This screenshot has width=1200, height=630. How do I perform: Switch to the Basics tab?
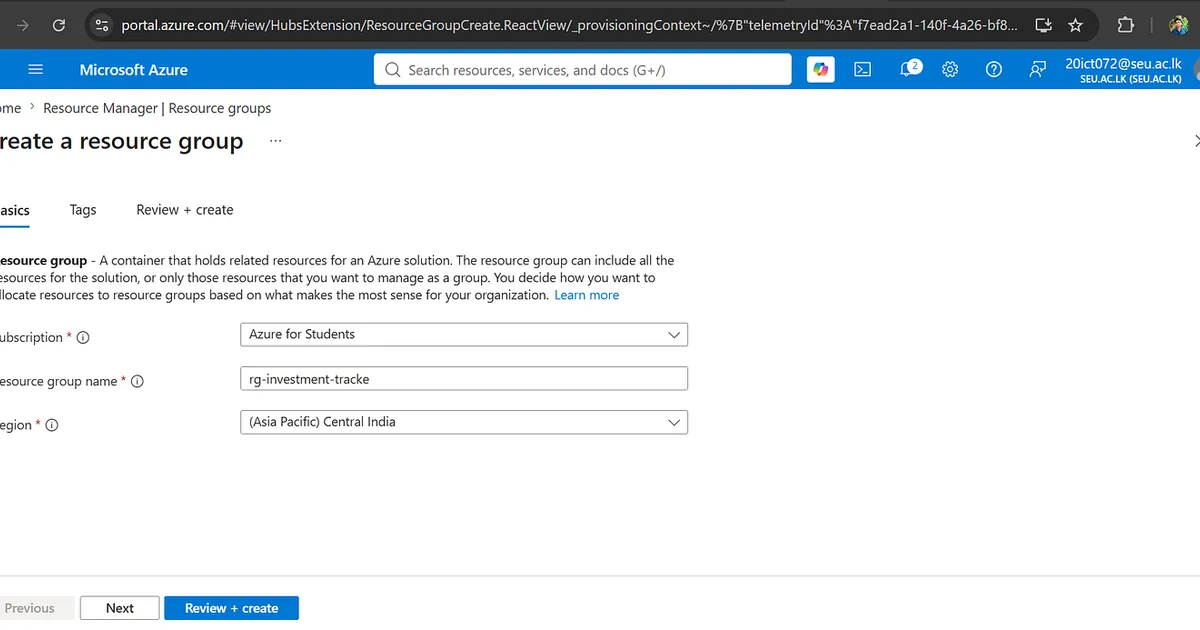tap(15, 211)
